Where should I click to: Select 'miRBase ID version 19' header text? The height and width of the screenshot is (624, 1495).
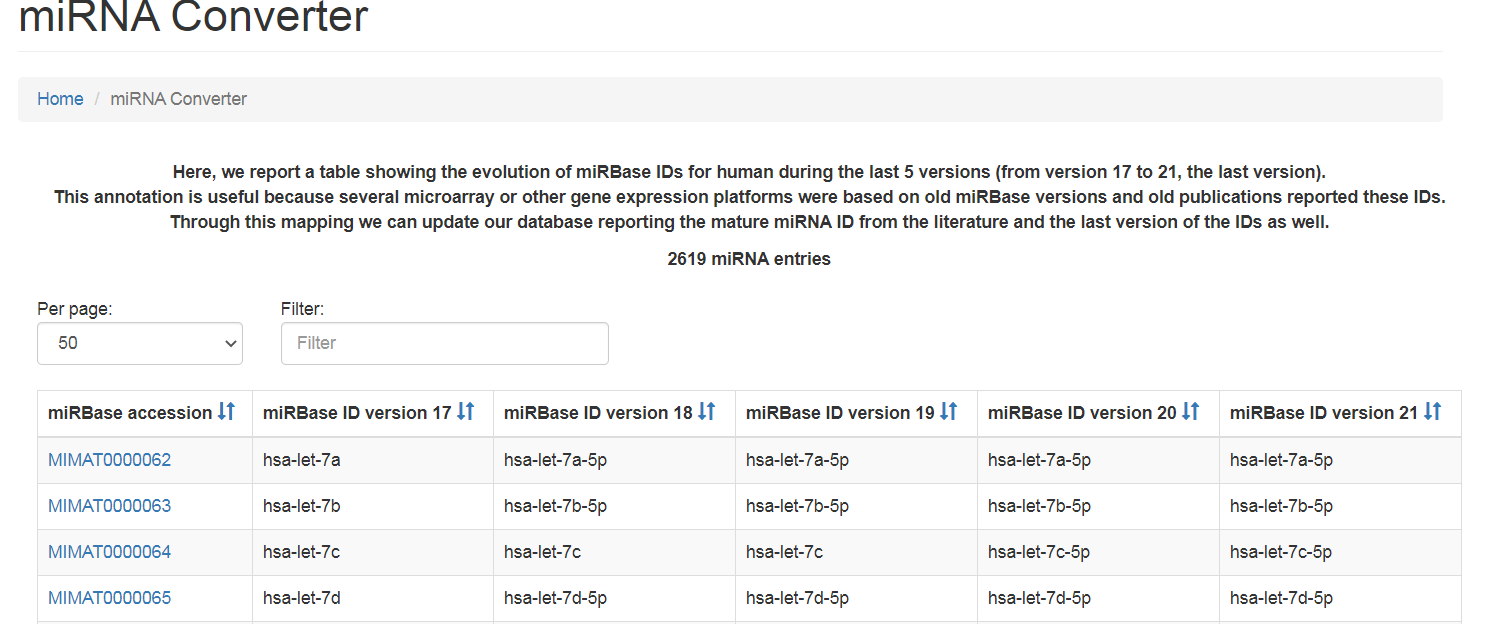[x=840, y=413]
